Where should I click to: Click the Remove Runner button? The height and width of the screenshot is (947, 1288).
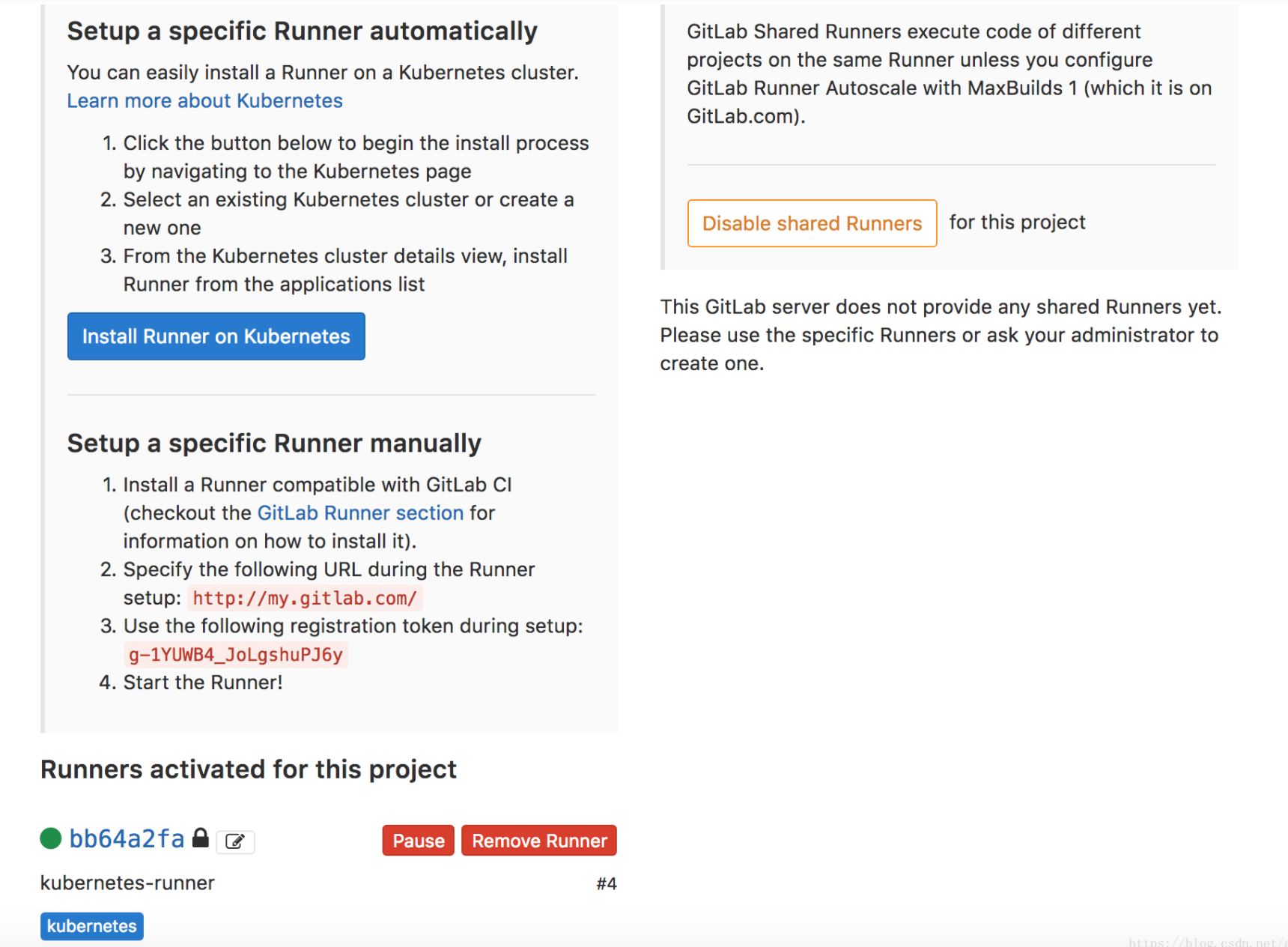(x=539, y=841)
